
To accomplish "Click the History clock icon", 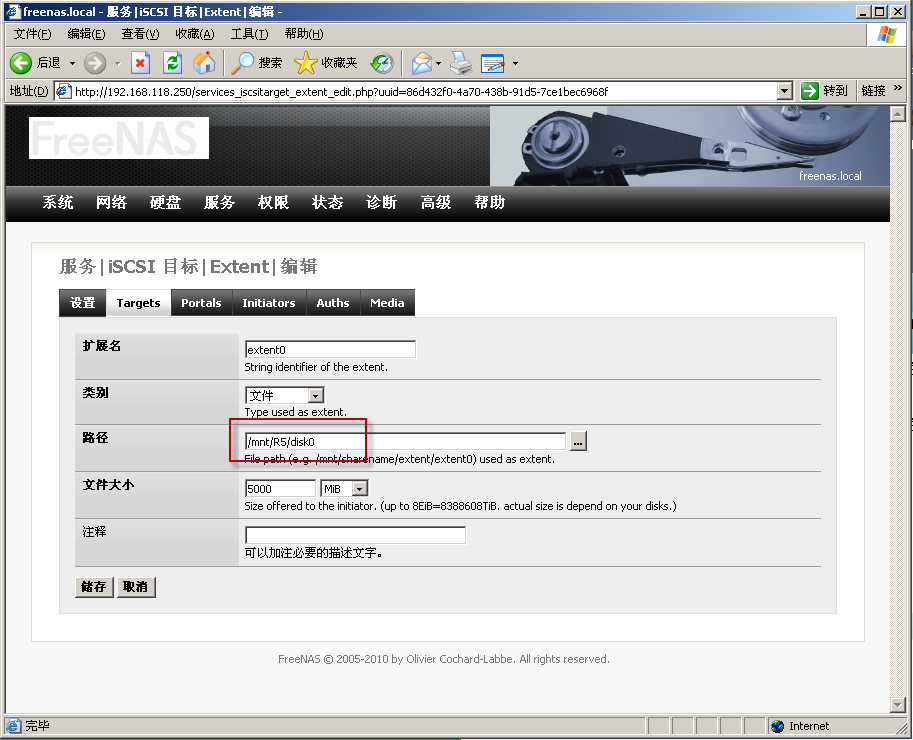I will pos(383,63).
